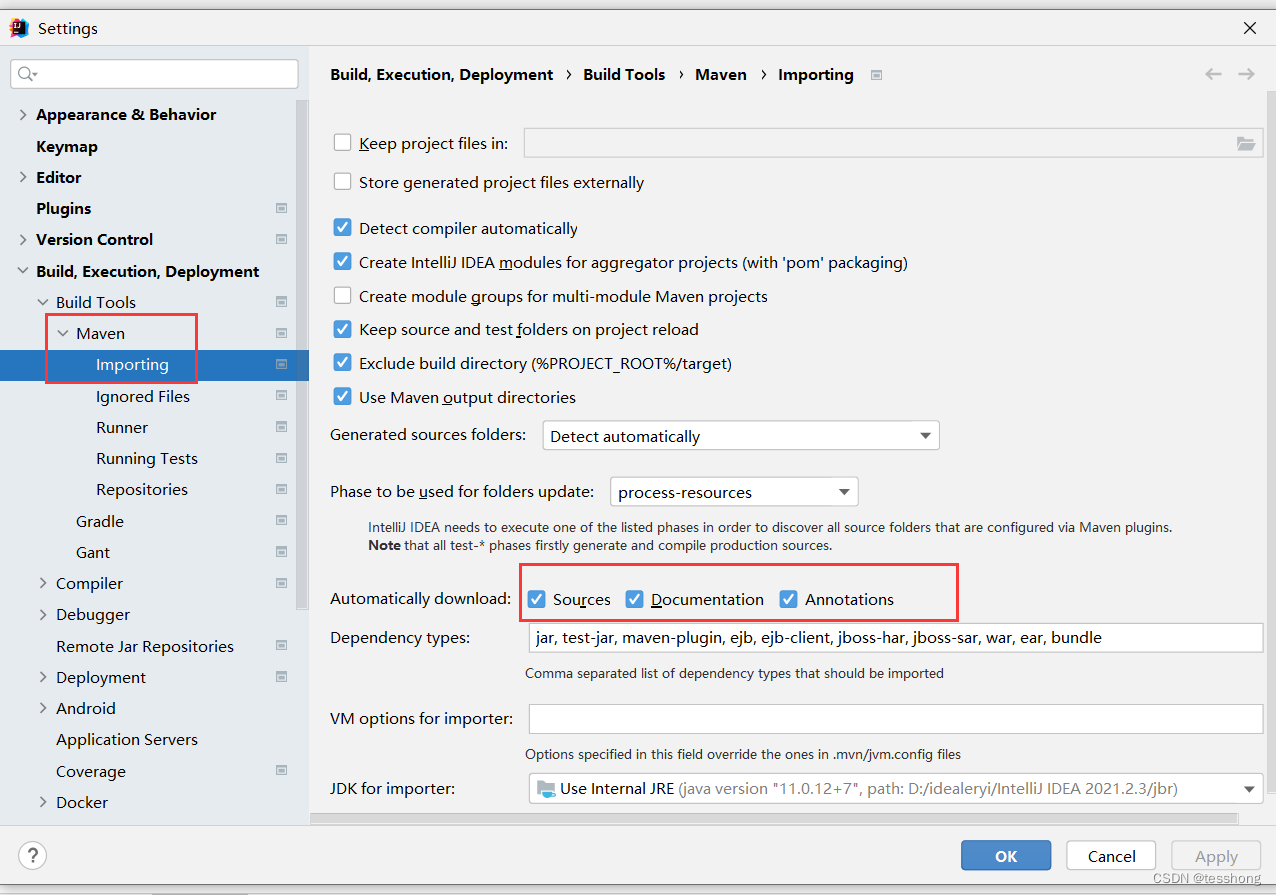
Task: Click the project-level icon beside Runner
Action: [x=281, y=427]
